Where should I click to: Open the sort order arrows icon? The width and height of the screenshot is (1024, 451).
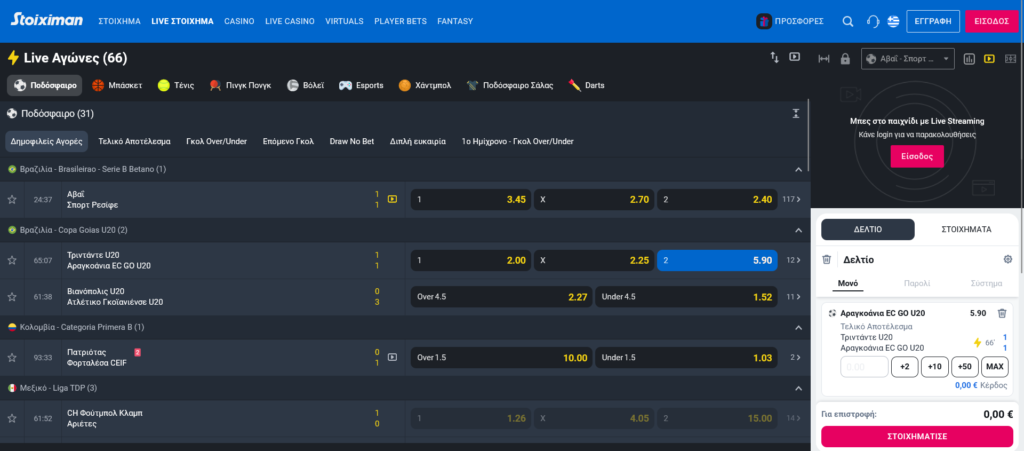775,57
